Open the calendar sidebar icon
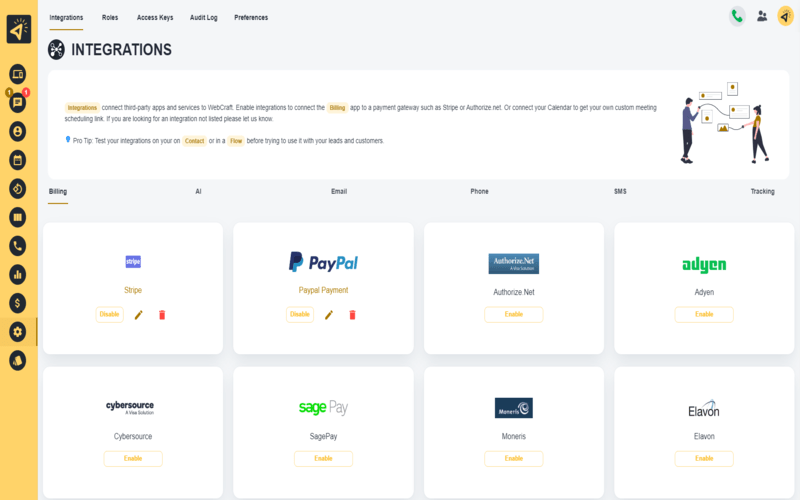The width and height of the screenshot is (800, 500). [x=17, y=160]
